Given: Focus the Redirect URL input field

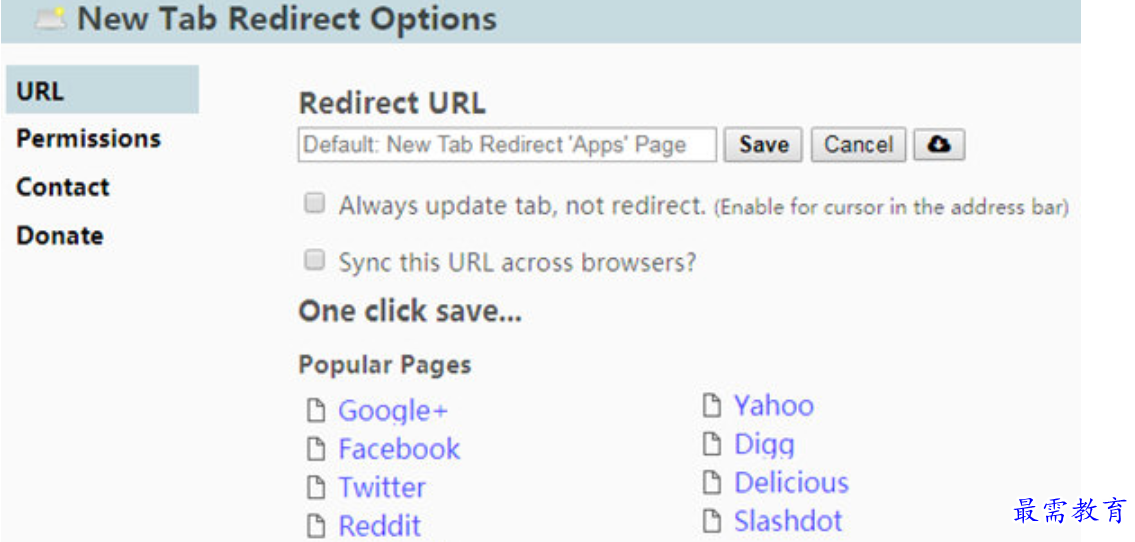Looking at the screenshot, I should point(507,145).
